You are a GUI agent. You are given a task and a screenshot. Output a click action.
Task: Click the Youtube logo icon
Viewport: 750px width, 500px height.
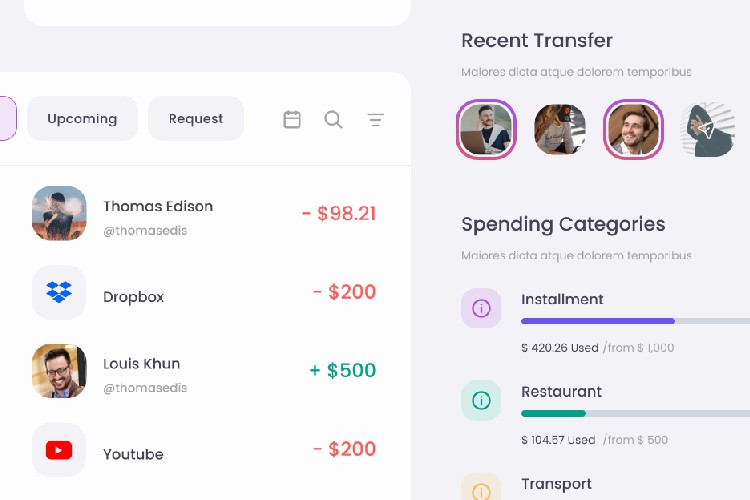59,450
